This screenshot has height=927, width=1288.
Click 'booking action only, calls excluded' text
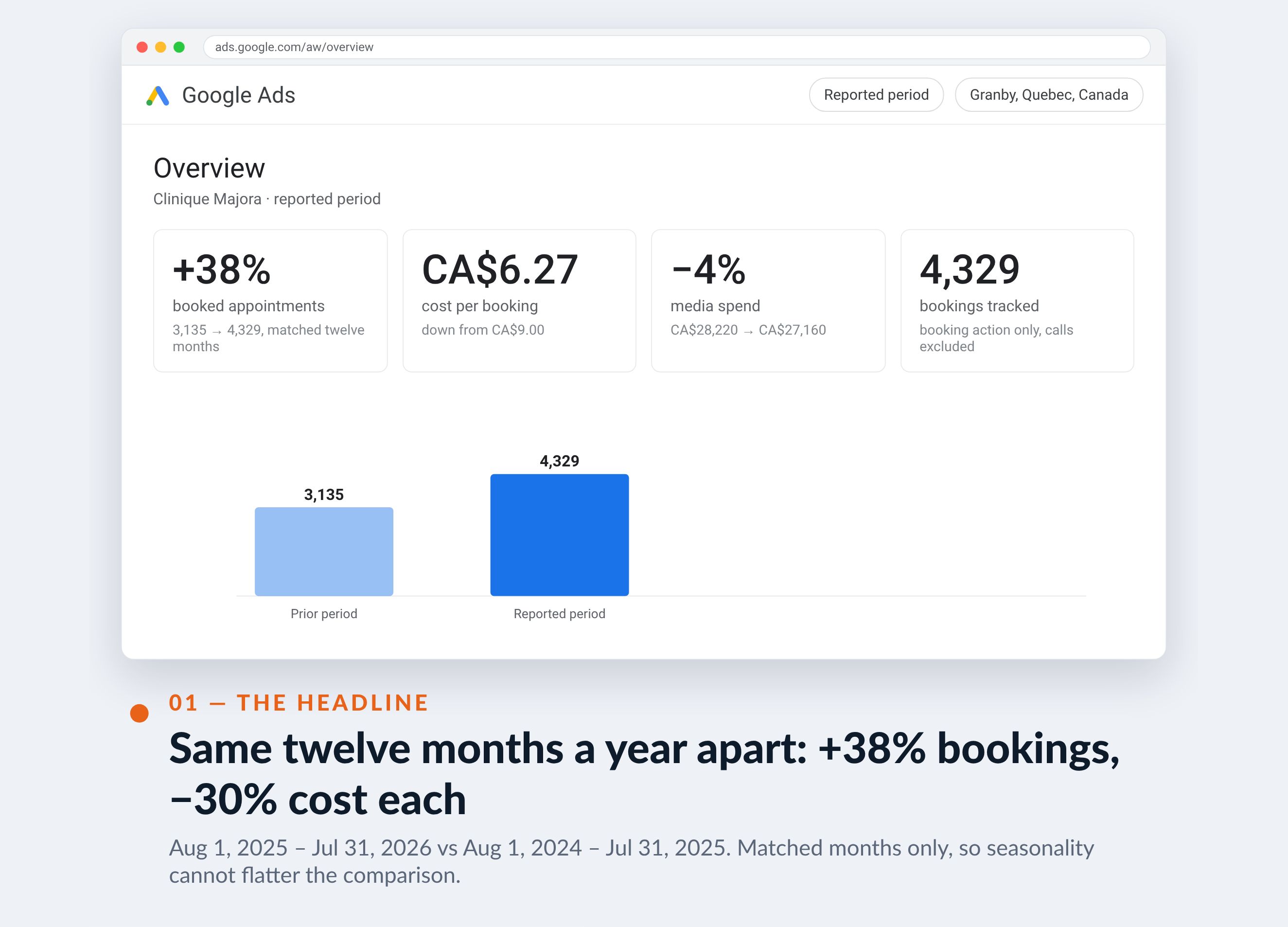[996, 338]
